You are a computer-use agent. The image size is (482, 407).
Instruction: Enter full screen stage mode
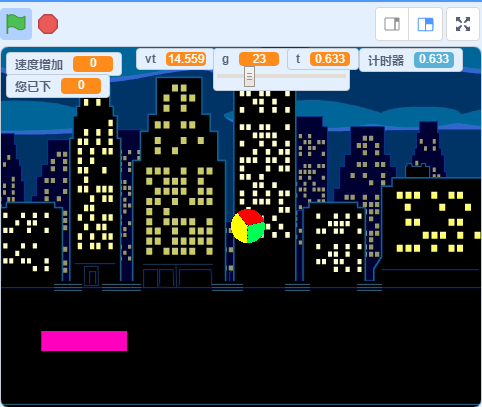pyautogui.click(x=463, y=24)
